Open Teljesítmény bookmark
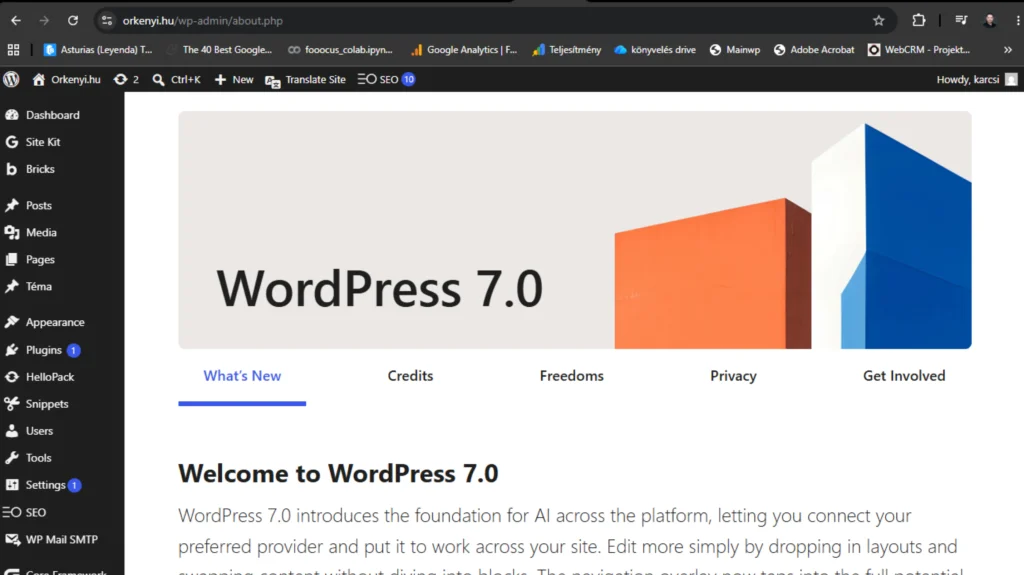Image resolution: width=1024 pixels, height=575 pixels. [567, 50]
